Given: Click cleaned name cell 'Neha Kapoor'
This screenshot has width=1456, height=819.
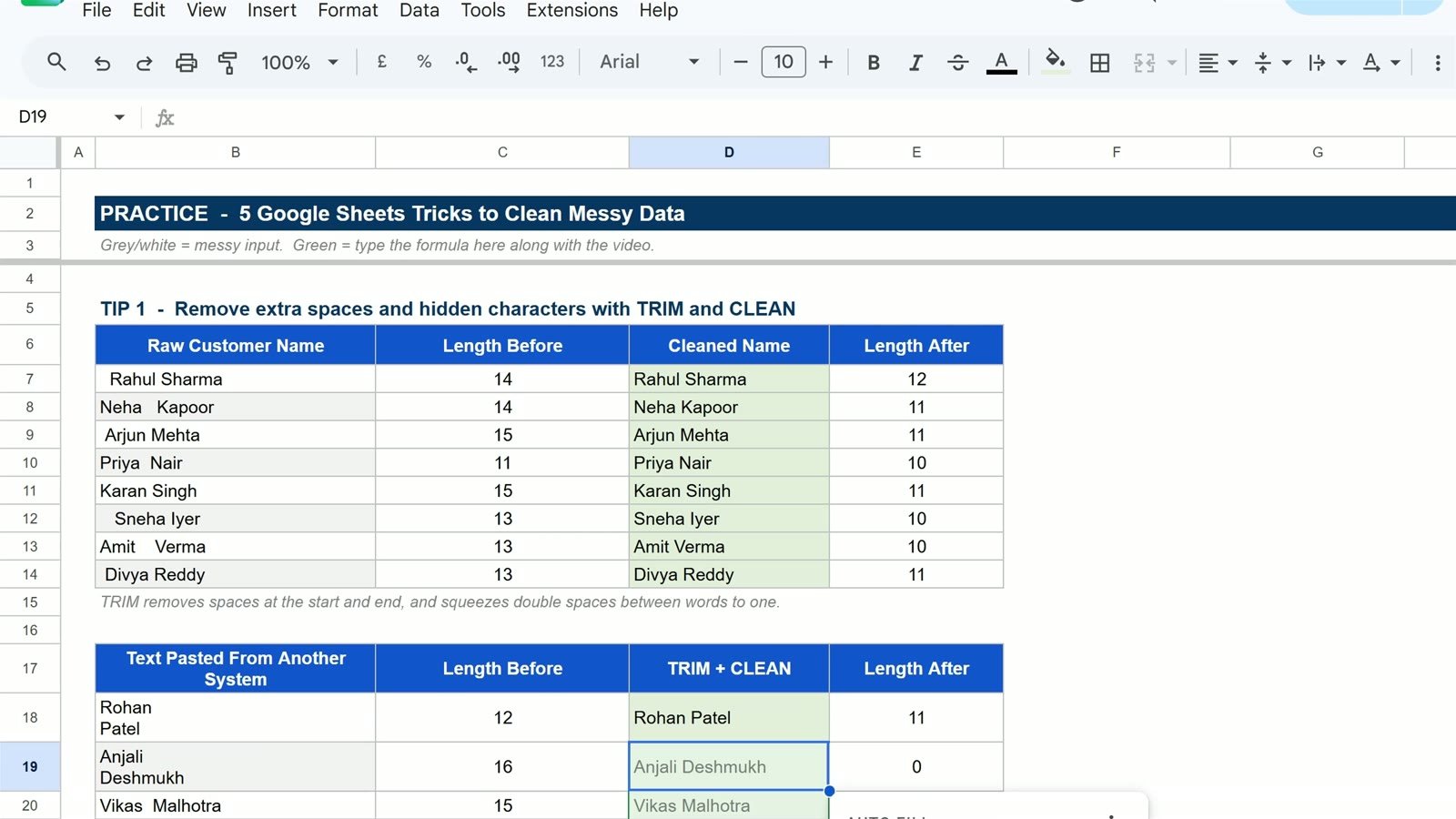Looking at the screenshot, I should (729, 407).
